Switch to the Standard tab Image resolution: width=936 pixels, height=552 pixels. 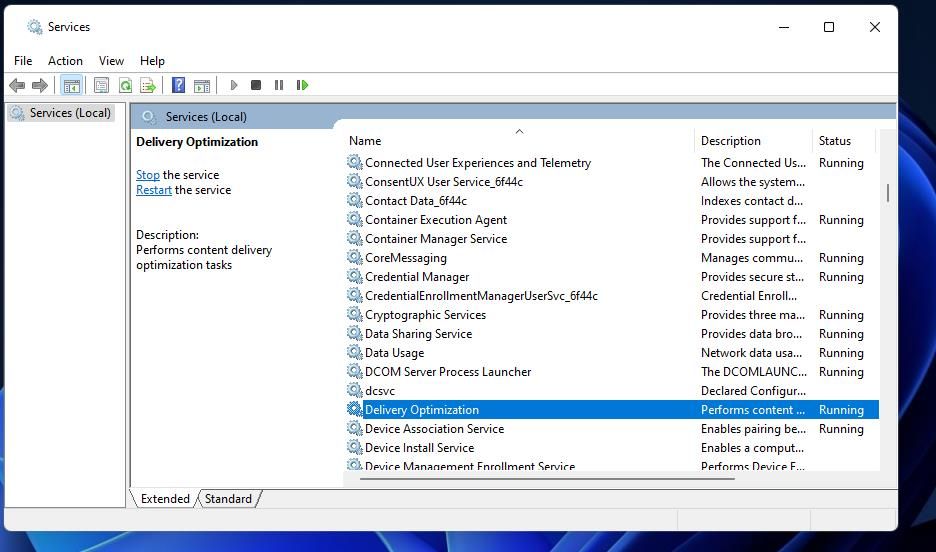228,499
